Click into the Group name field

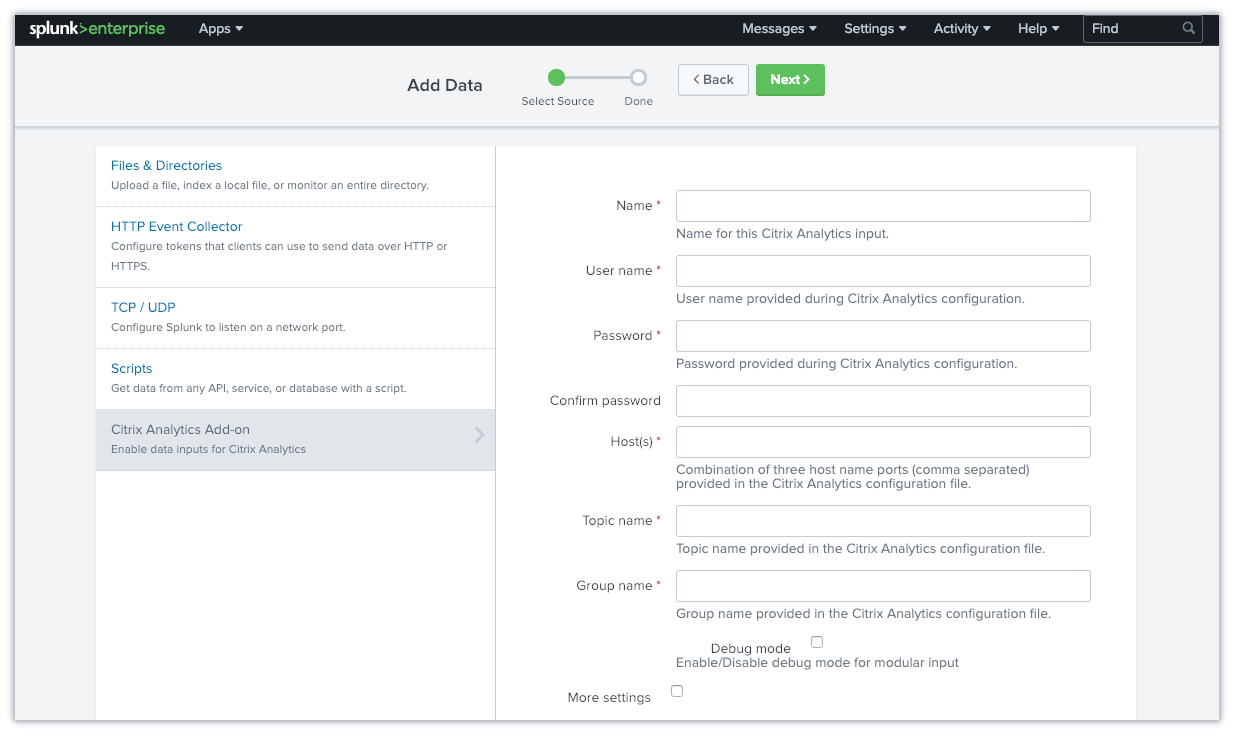point(883,586)
